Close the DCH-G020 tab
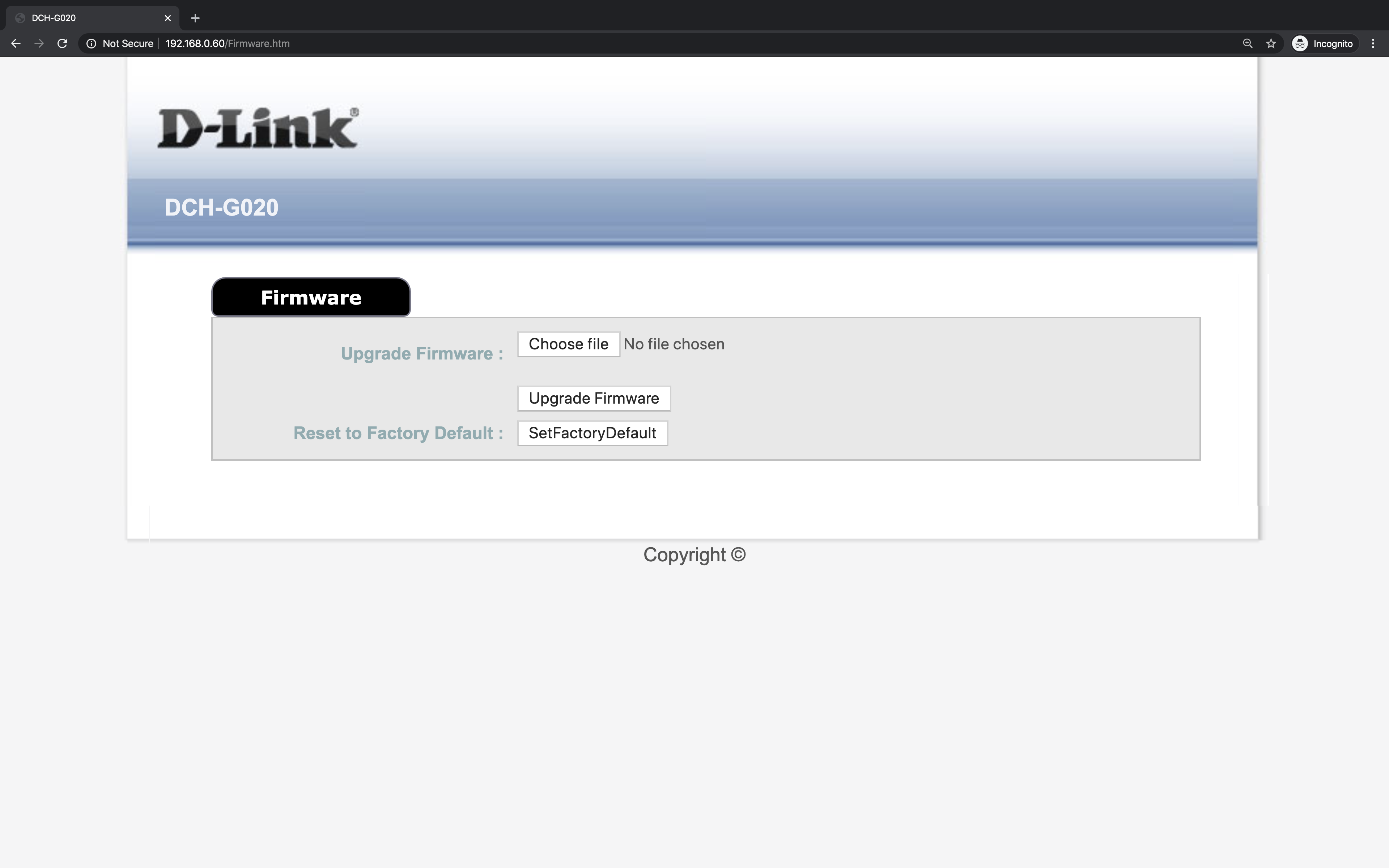The width and height of the screenshot is (1389, 868). tap(167, 18)
